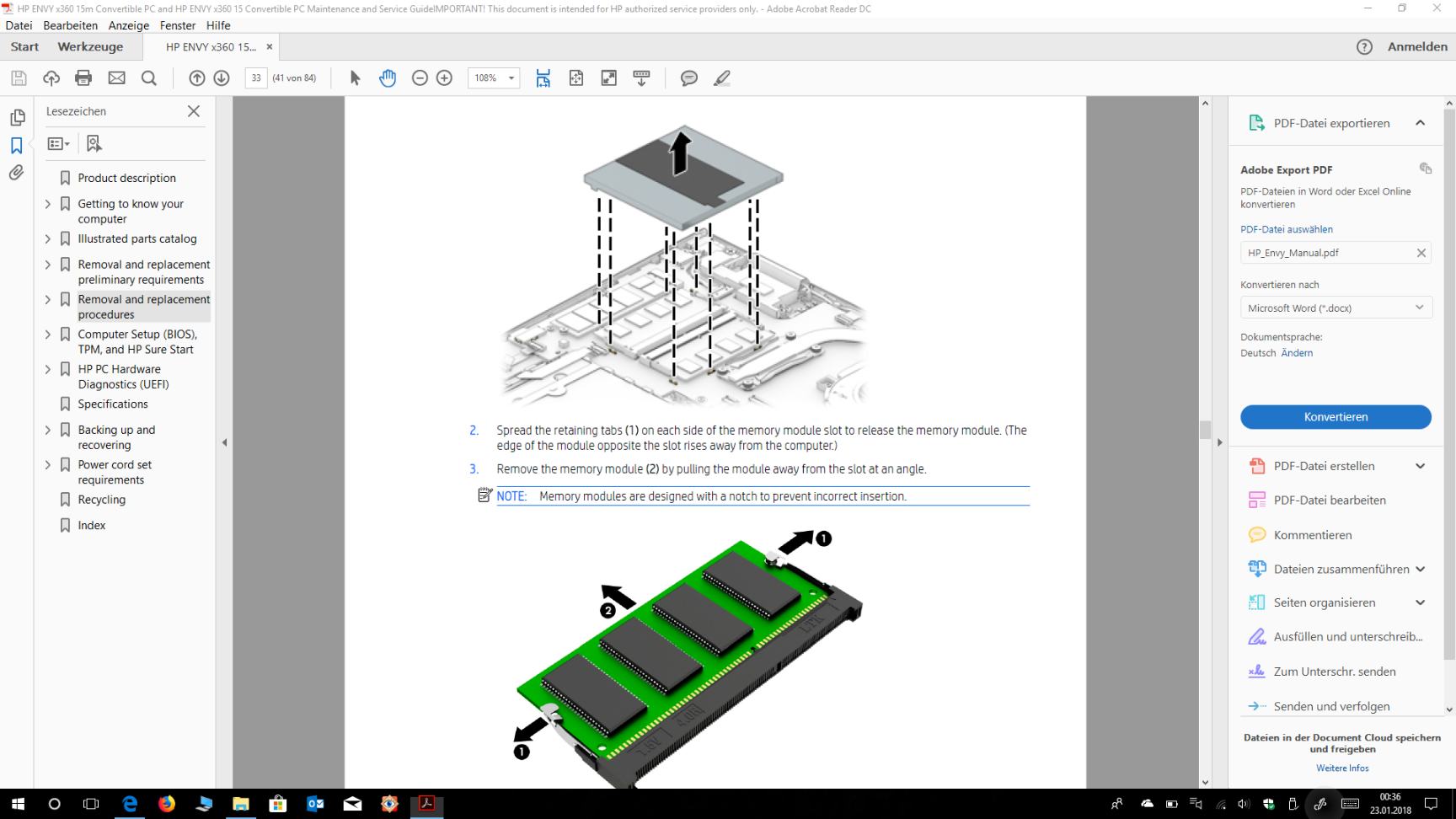The image size is (1456, 819).
Task: Open the Anzeige menu
Action: [129, 25]
